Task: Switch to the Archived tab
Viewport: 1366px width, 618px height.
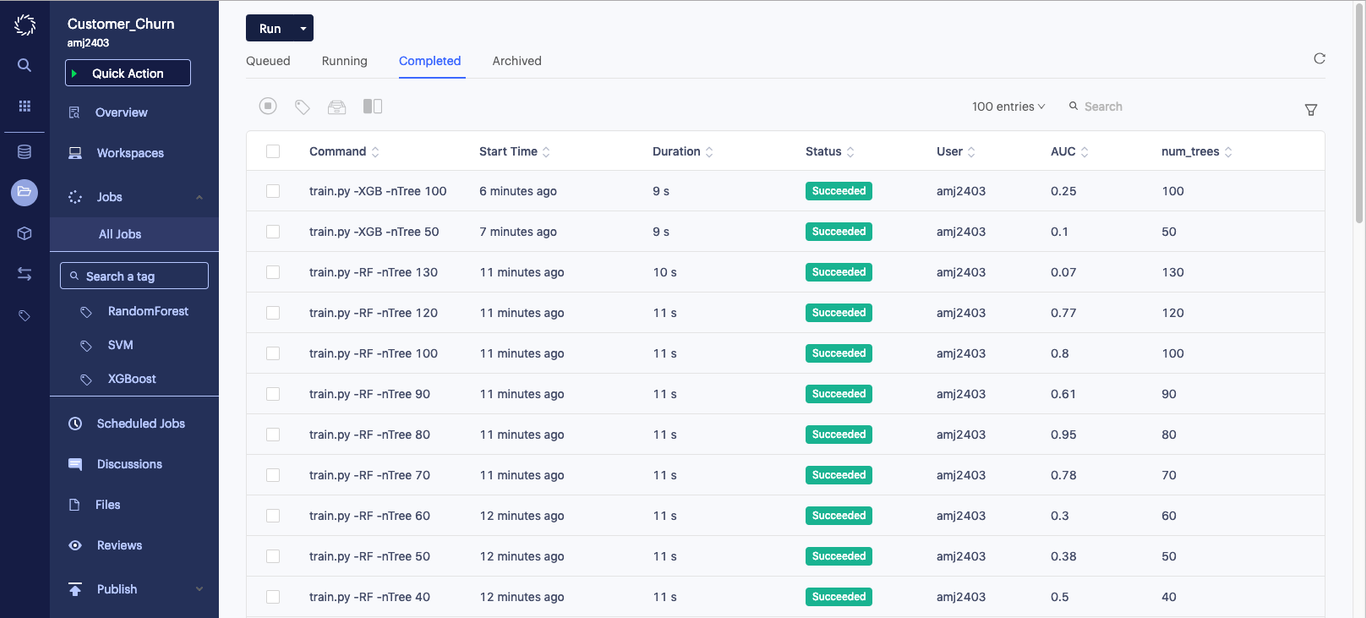Action: [x=517, y=61]
